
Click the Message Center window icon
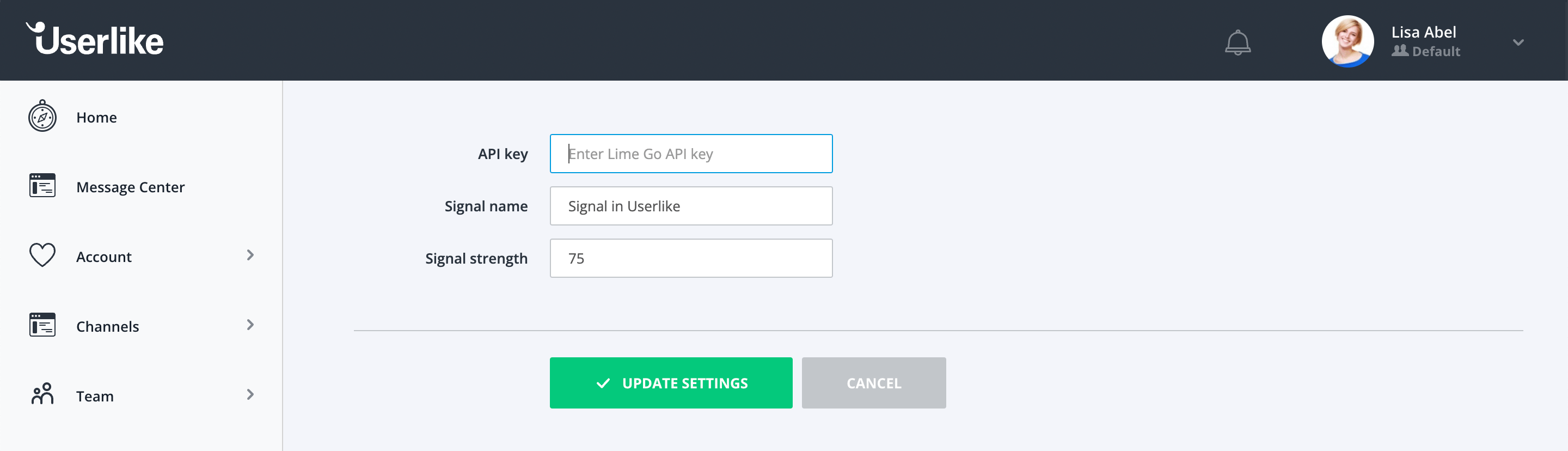[x=42, y=186]
